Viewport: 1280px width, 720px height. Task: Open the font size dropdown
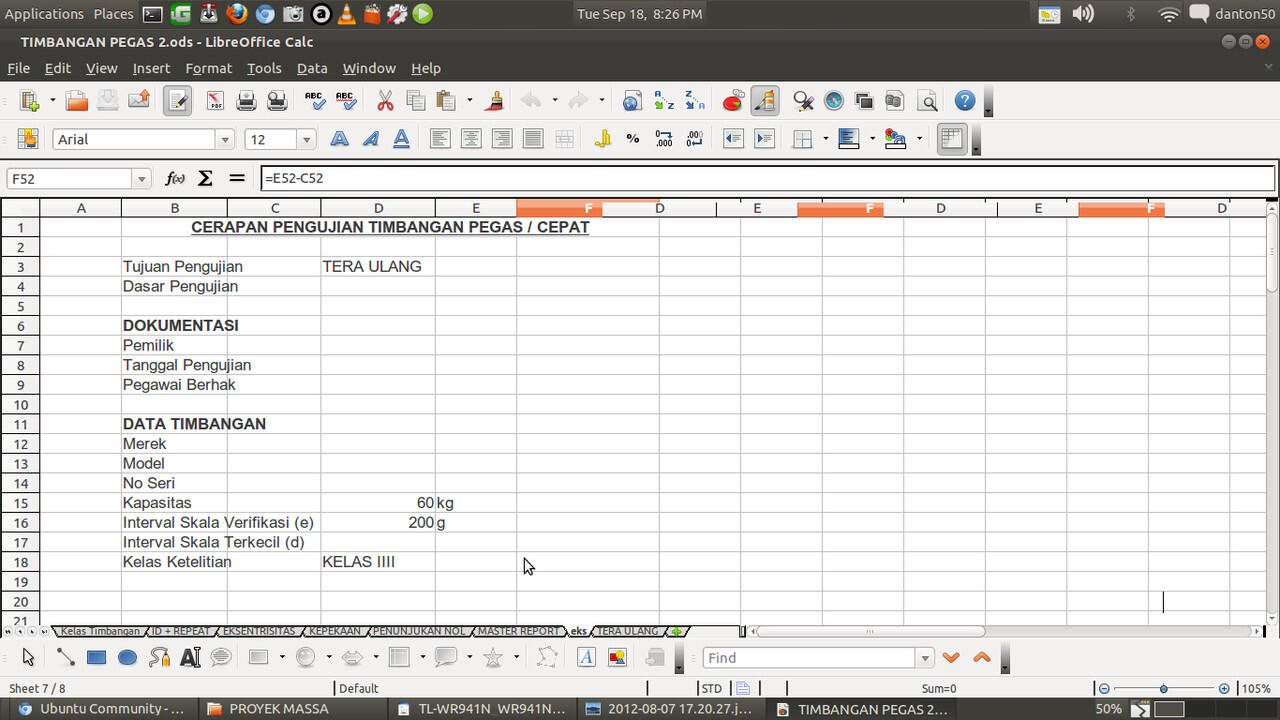(307, 140)
